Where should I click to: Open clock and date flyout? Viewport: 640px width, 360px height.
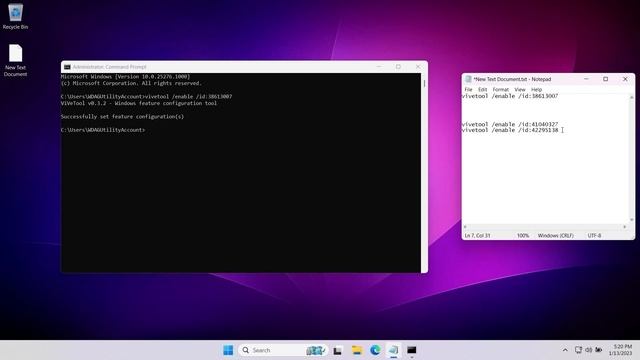point(620,350)
